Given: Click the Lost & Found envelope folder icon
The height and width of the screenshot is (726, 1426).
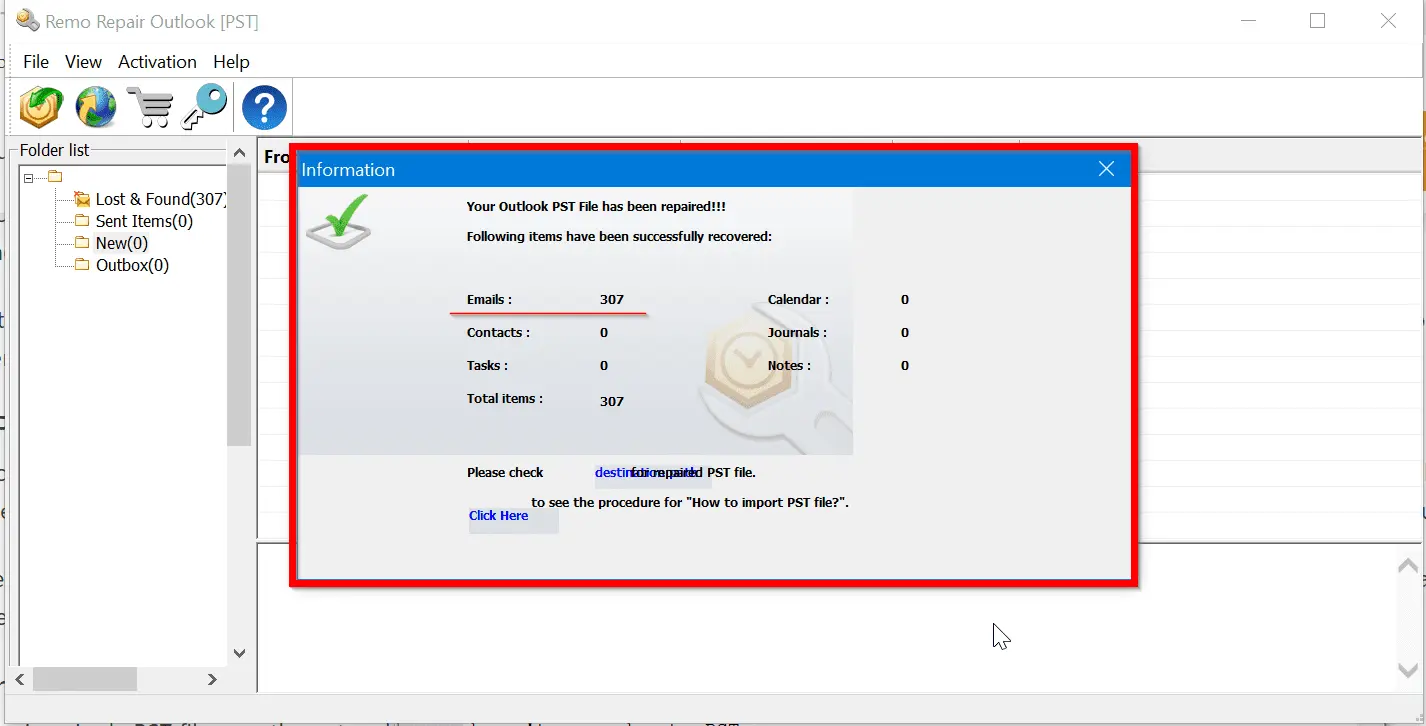Looking at the screenshot, I should [x=82, y=200].
